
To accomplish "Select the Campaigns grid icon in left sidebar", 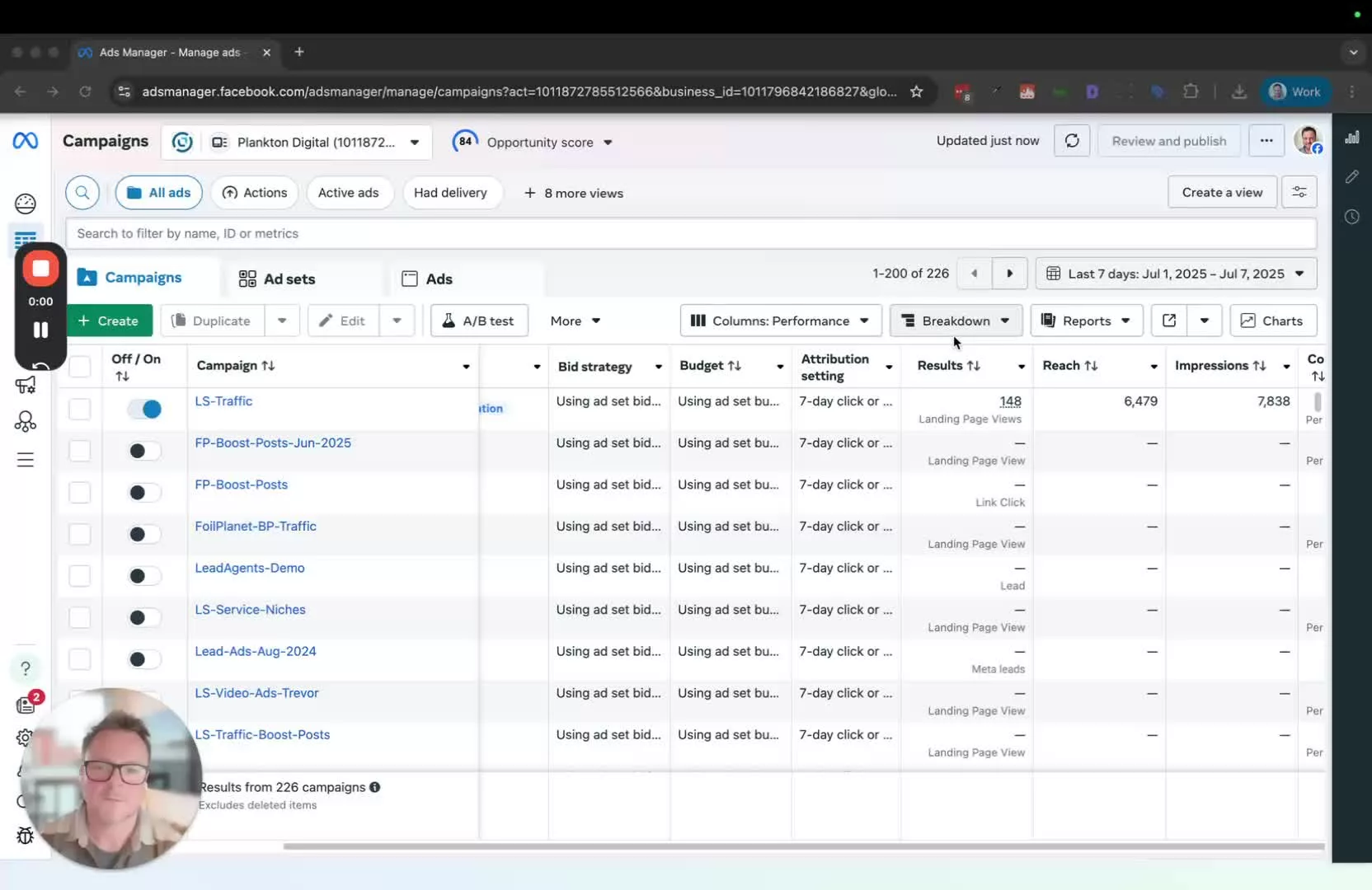I will [26, 241].
